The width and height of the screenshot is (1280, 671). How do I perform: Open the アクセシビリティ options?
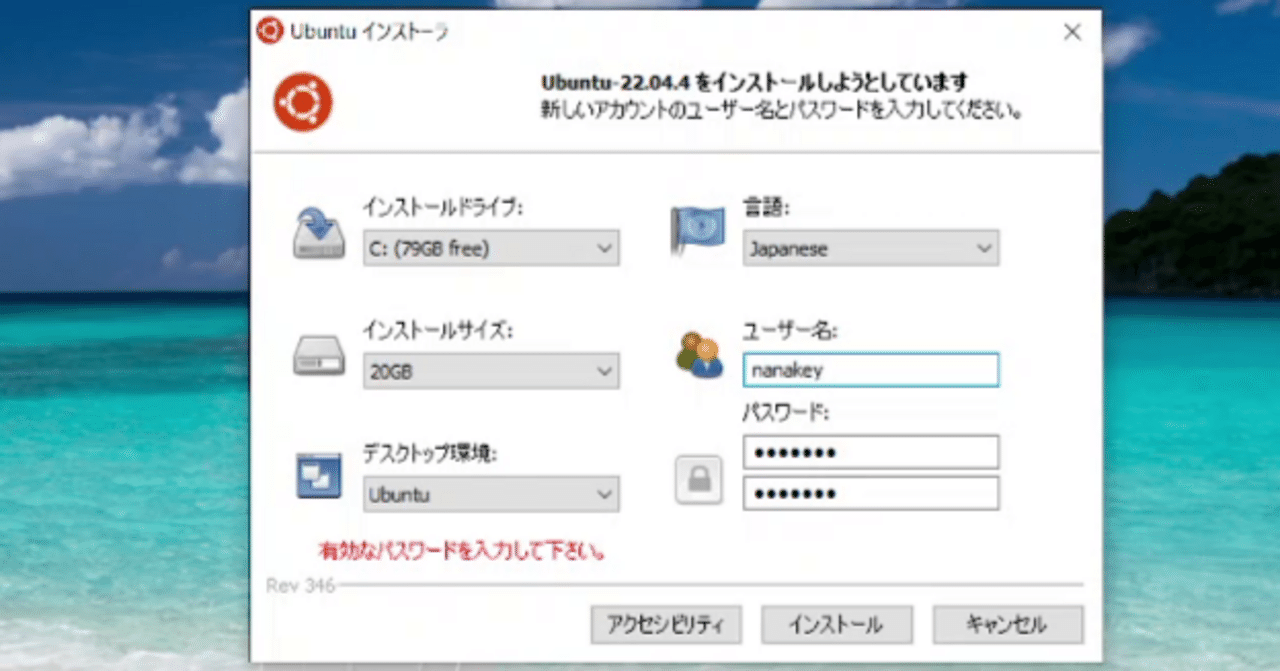666,624
